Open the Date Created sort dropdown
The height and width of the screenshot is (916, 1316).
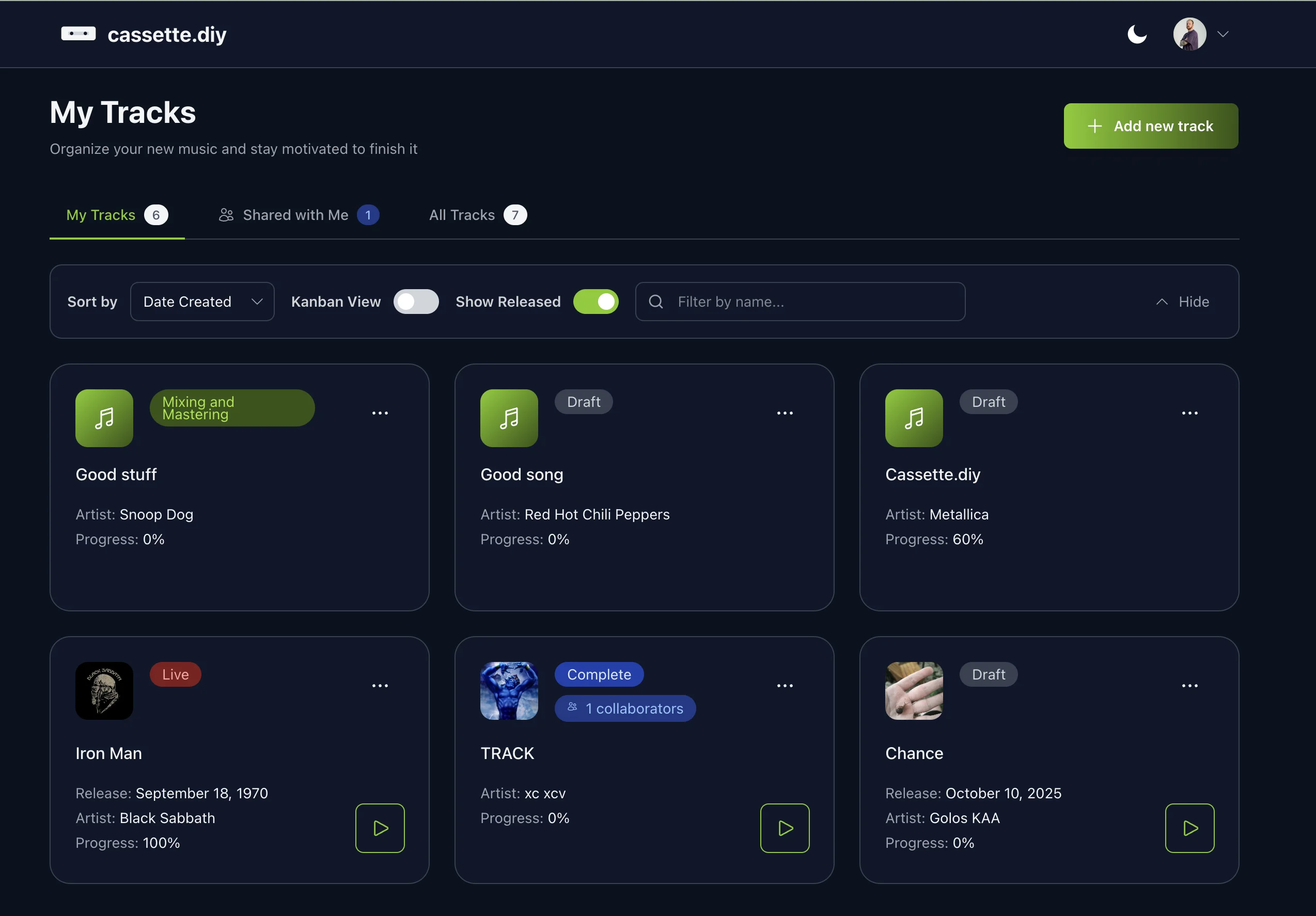202,302
